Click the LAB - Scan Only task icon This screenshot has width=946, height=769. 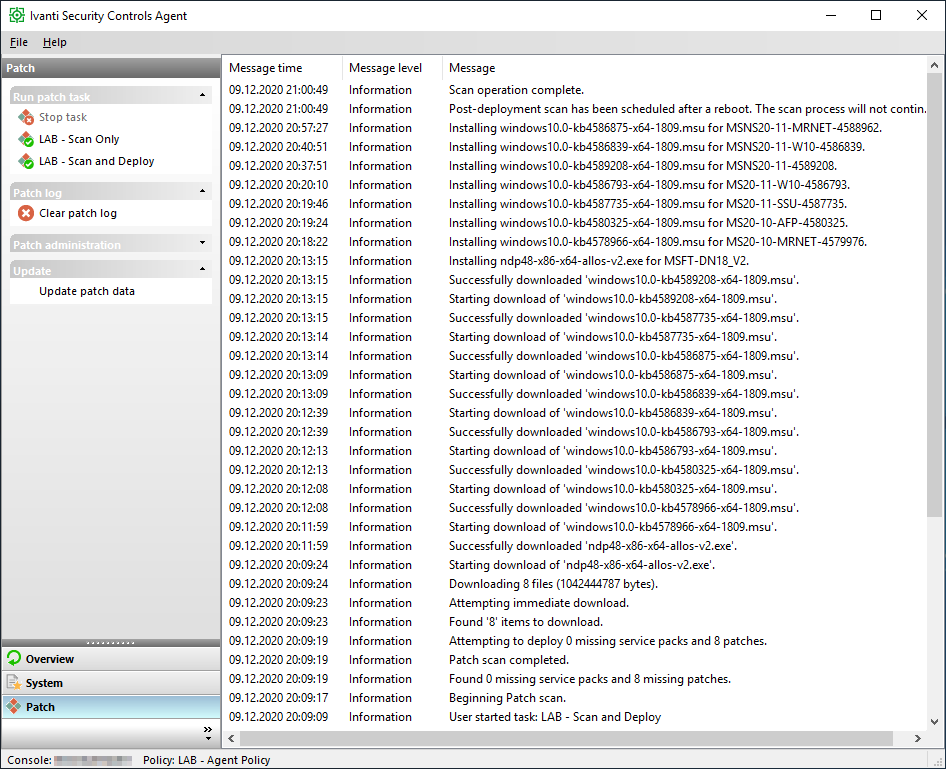click(x=26, y=139)
